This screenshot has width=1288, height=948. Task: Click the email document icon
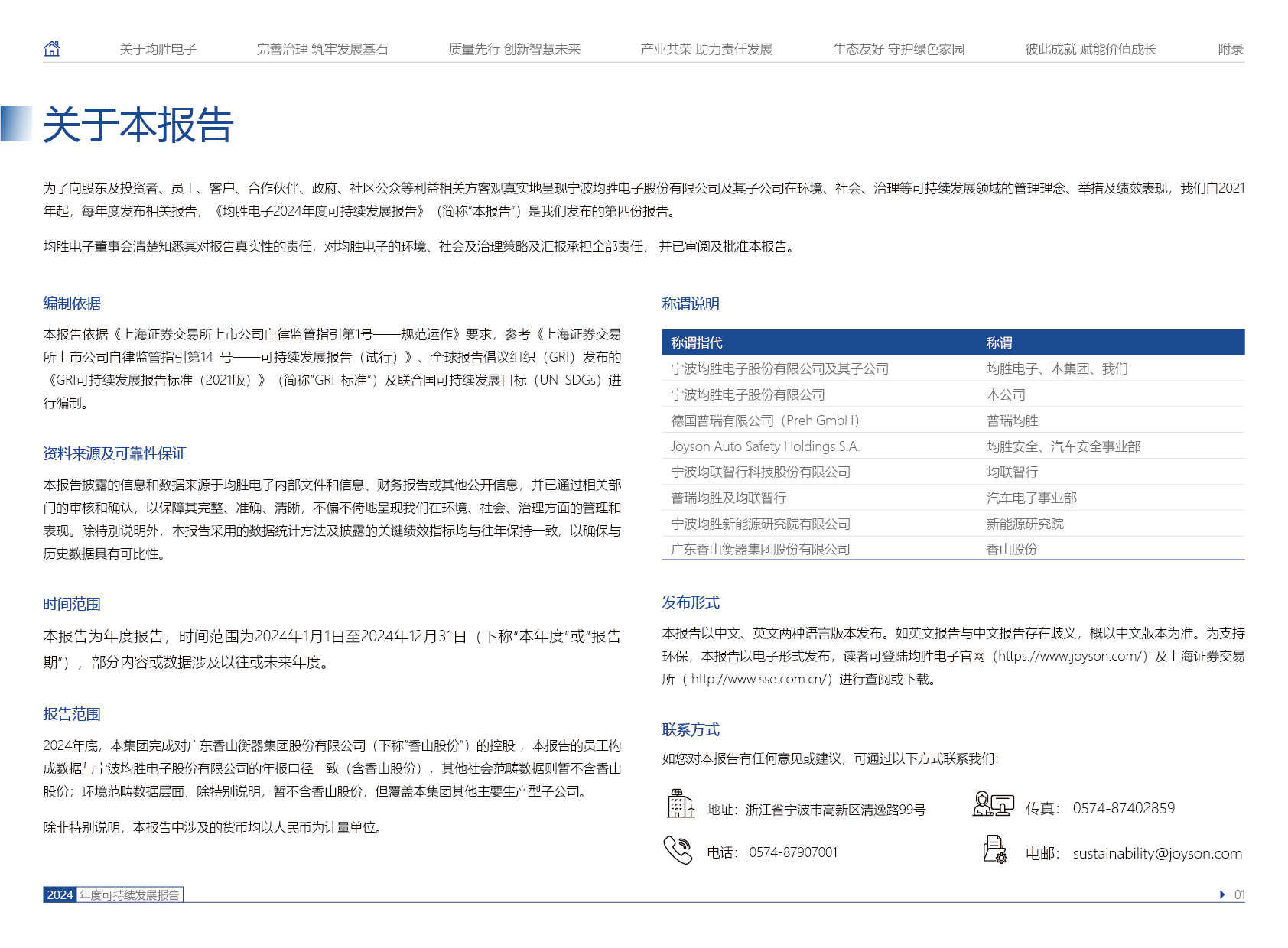994,849
